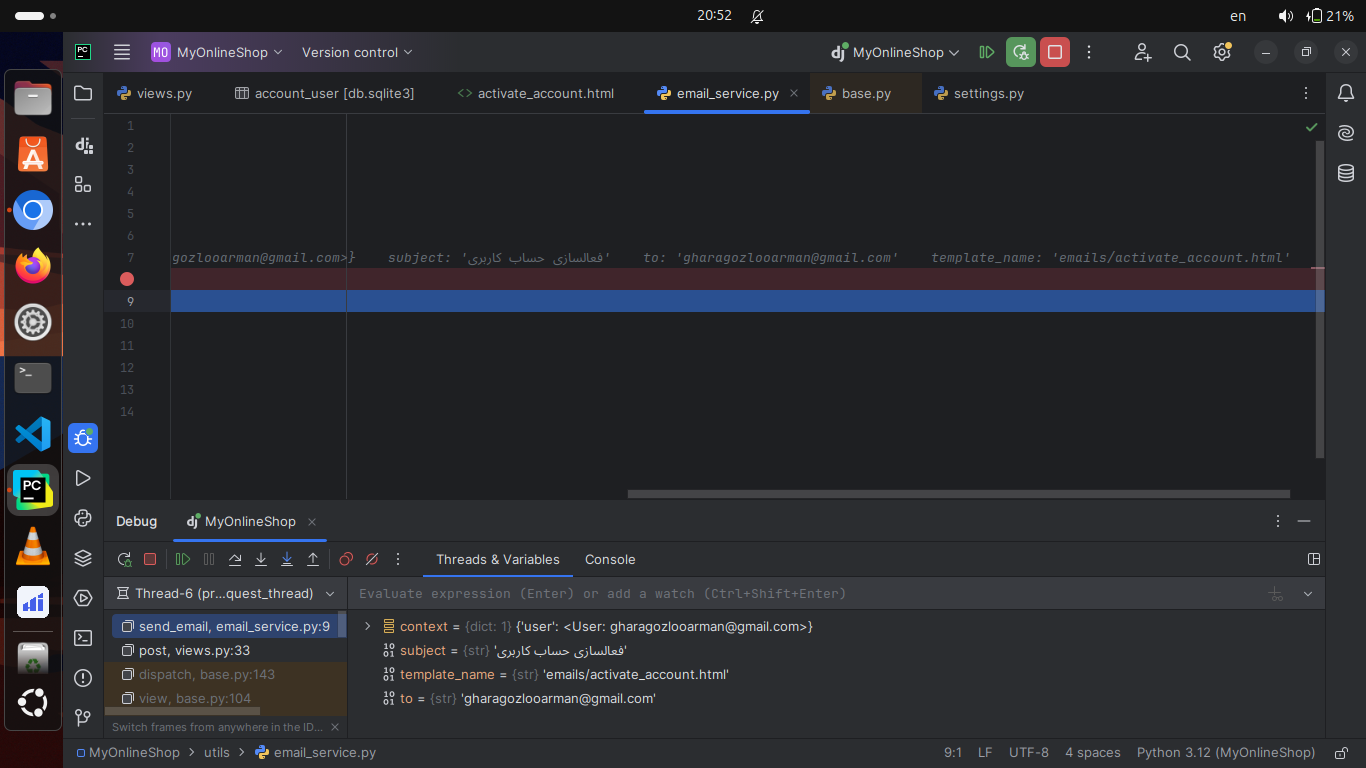Open the Thread-6 thread selector dropdown
The width and height of the screenshot is (1366, 768).
point(226,593)
